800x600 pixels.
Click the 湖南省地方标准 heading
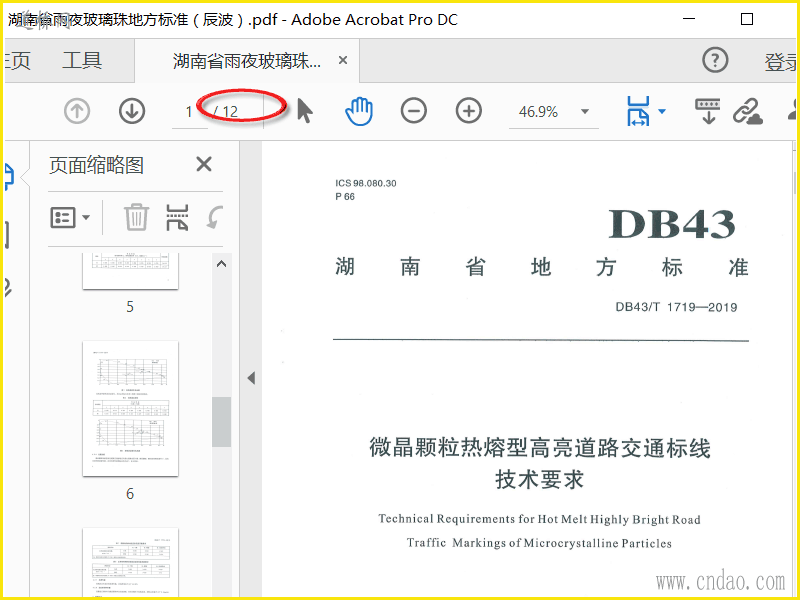click(542, 267)
